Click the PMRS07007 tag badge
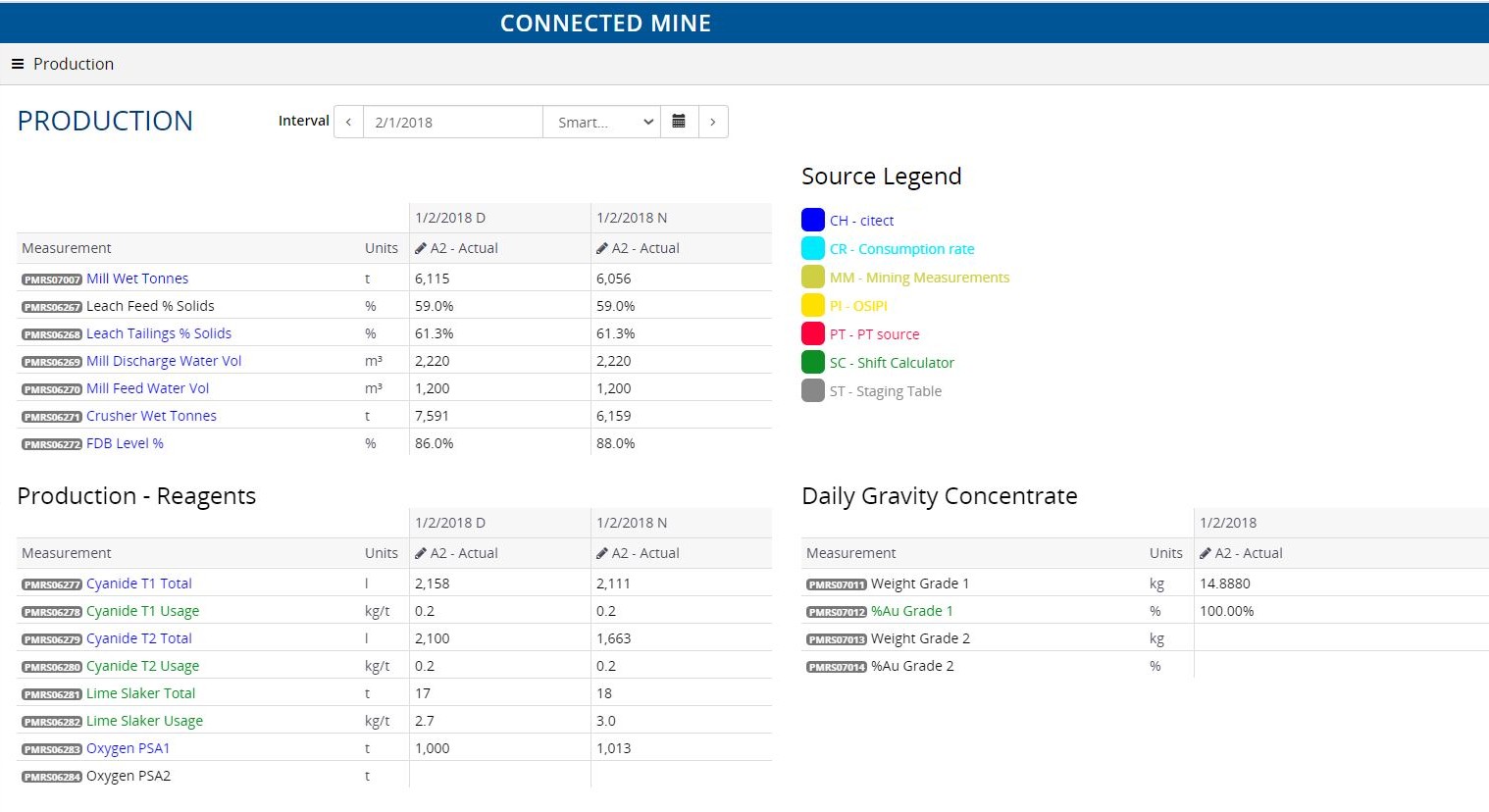 coord(52,279)
